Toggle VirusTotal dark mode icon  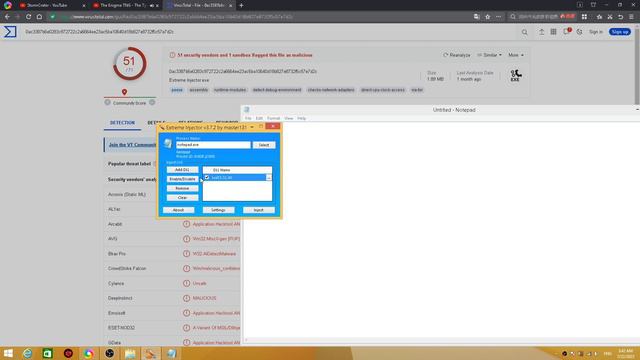(x=580, y=32)
